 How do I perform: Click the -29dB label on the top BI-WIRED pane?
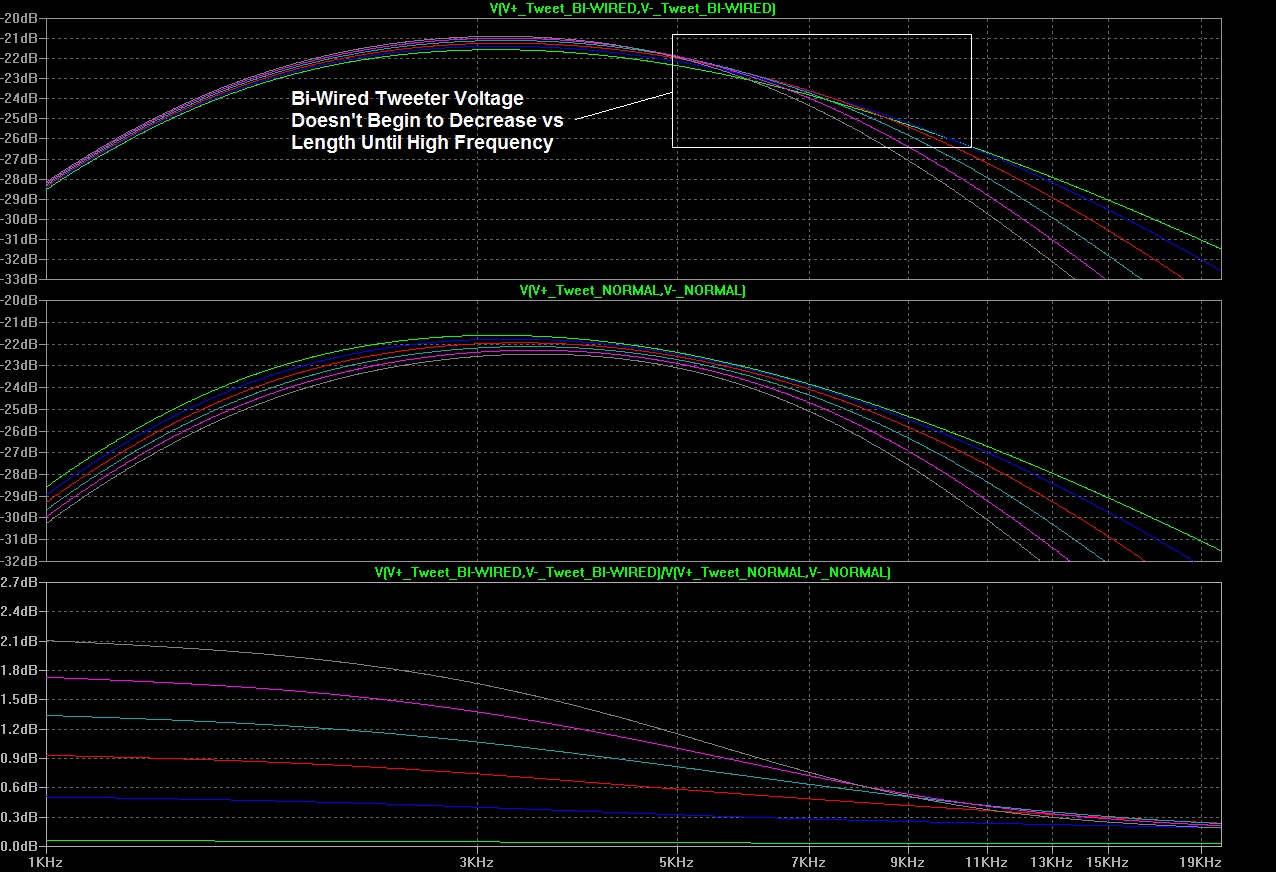(19, 199)
